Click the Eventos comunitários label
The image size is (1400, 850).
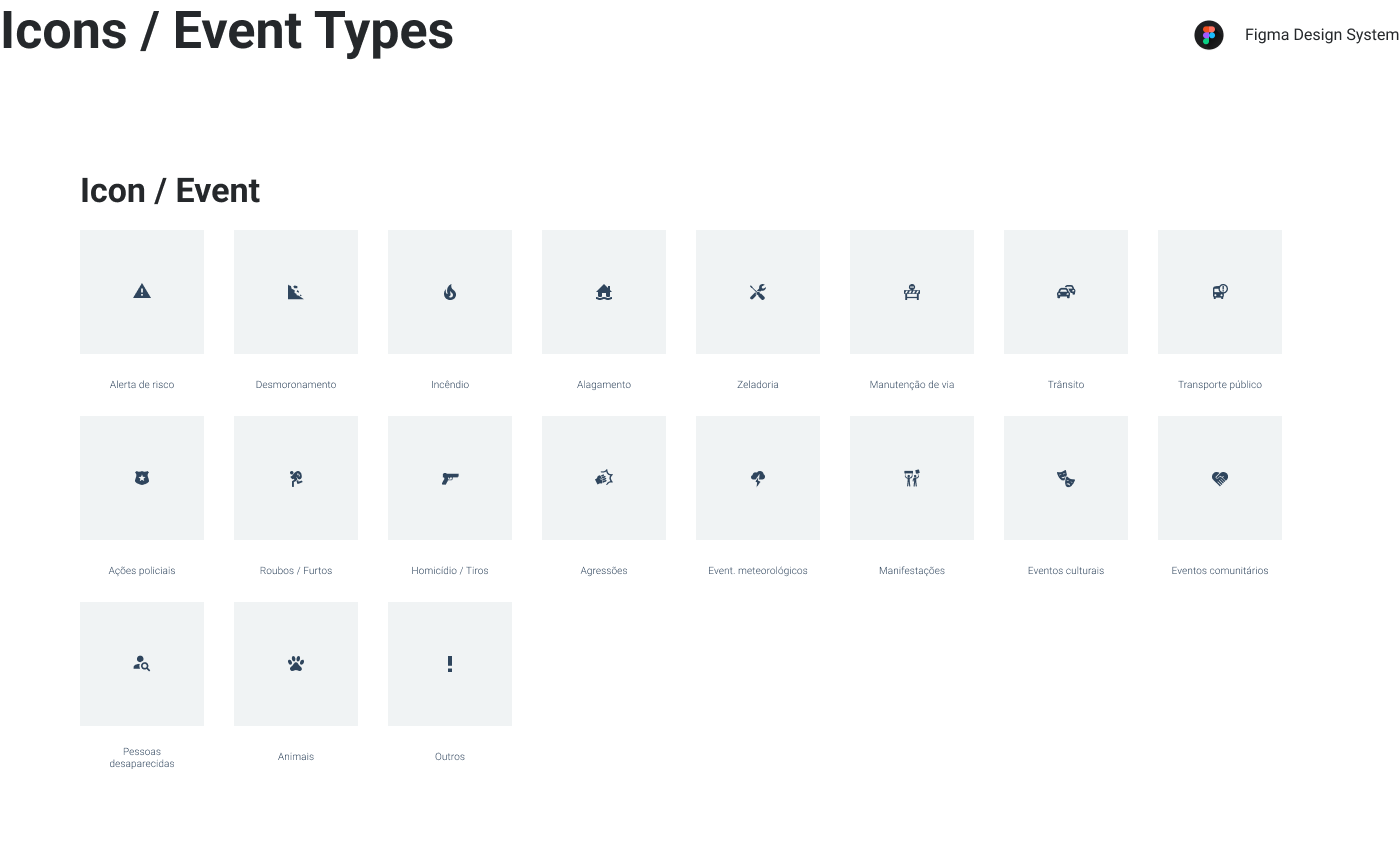pyautogui.click(x=1220, y=570)
